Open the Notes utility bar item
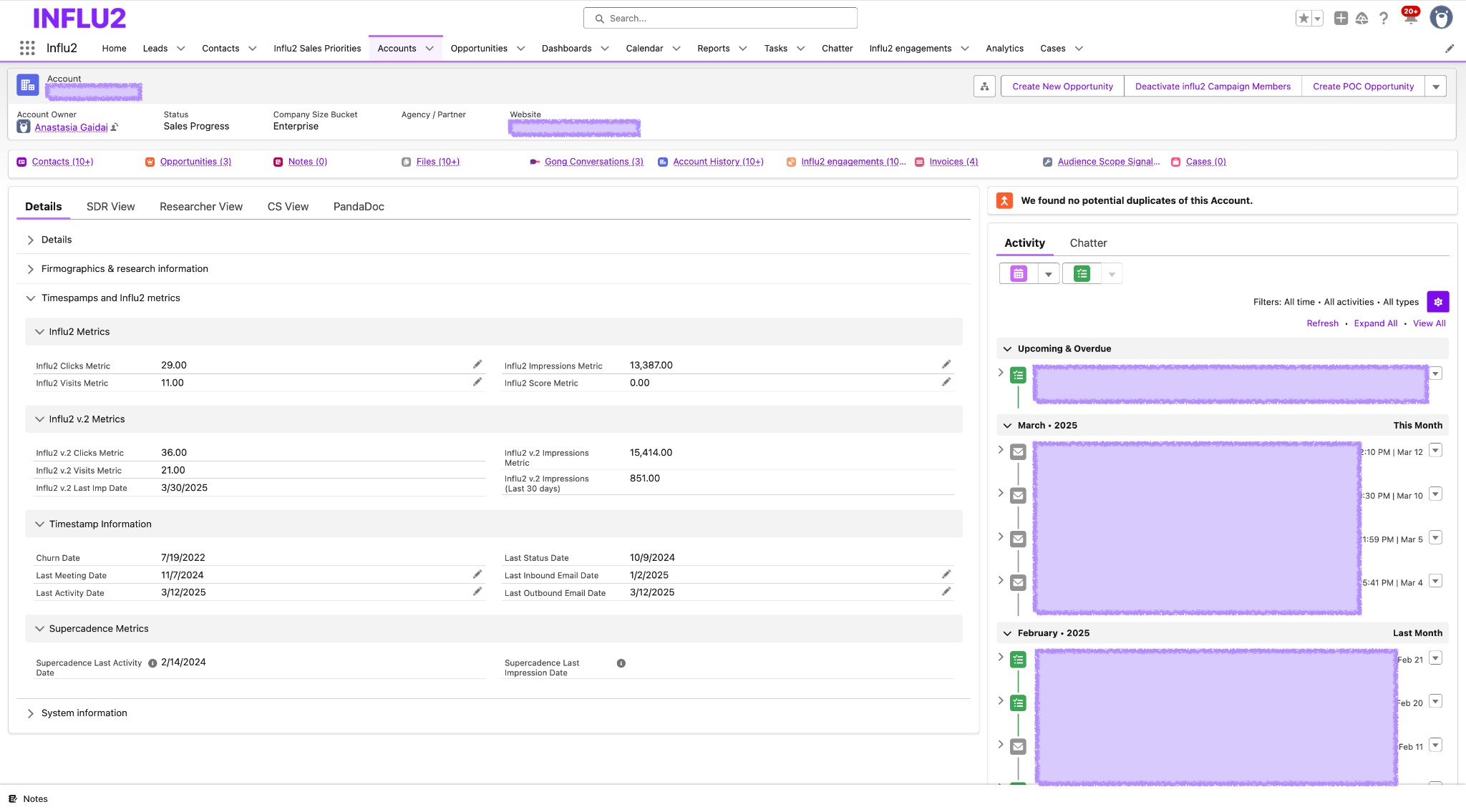The height and width of the screenshot is (812, 1466). pyautogui.click(x=29, y=799)
